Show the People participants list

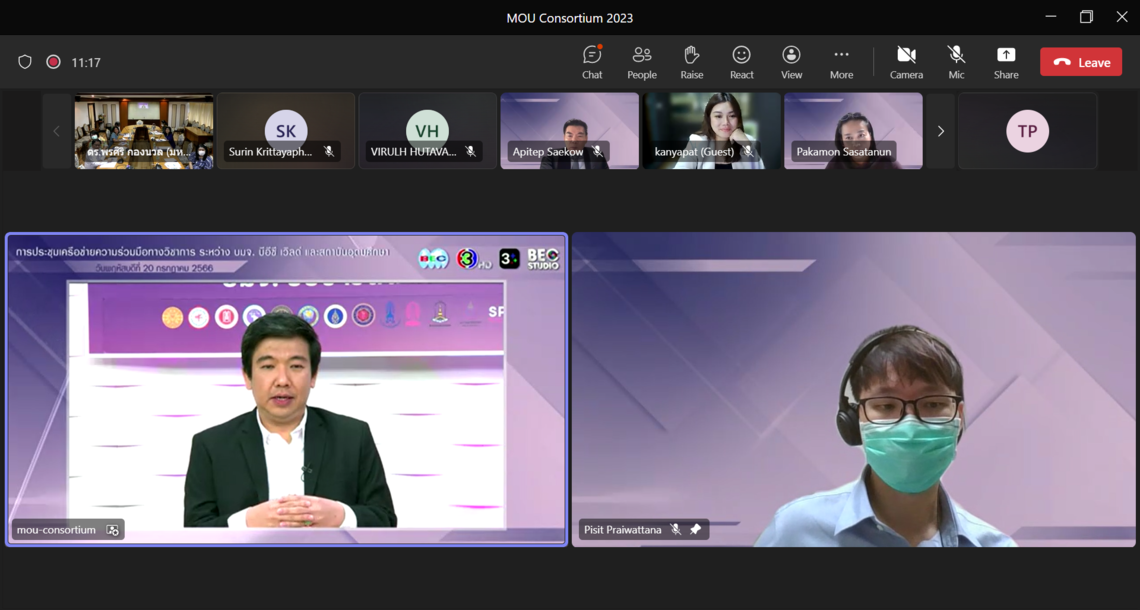pos(642,61)
